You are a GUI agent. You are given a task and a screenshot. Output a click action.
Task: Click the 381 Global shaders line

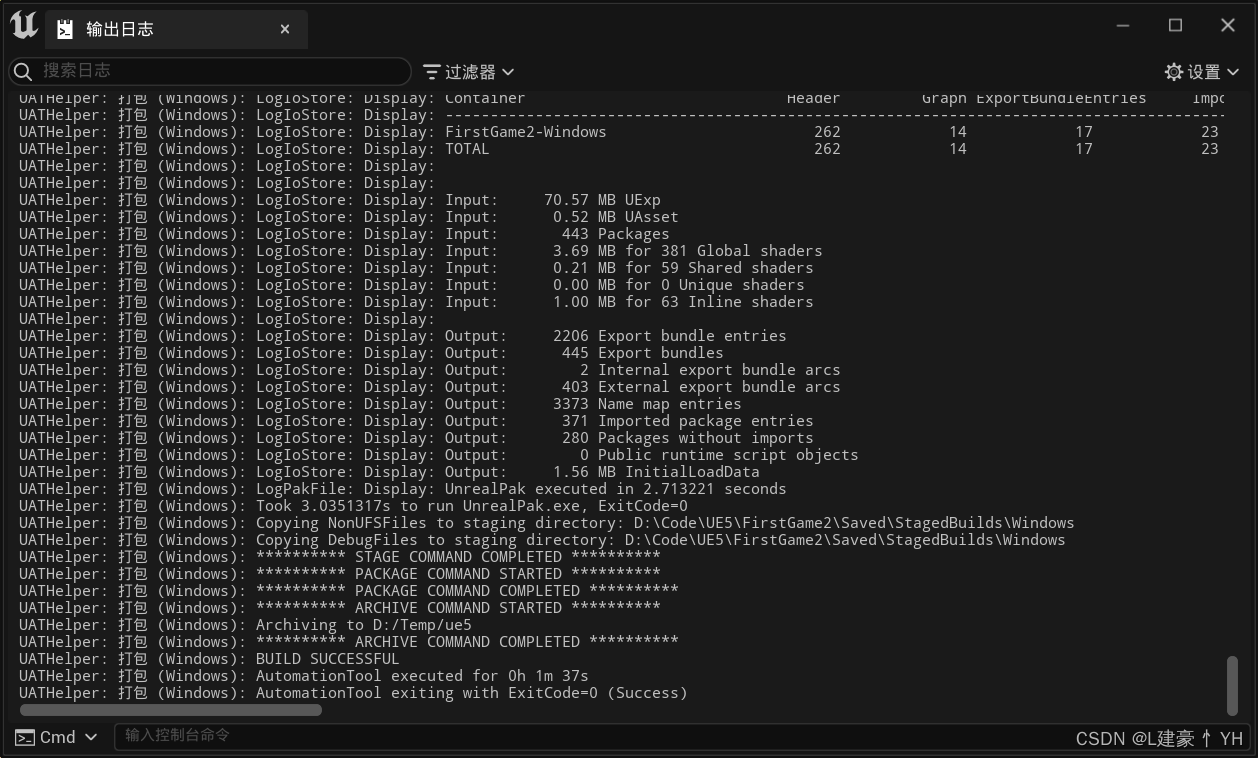421,251
